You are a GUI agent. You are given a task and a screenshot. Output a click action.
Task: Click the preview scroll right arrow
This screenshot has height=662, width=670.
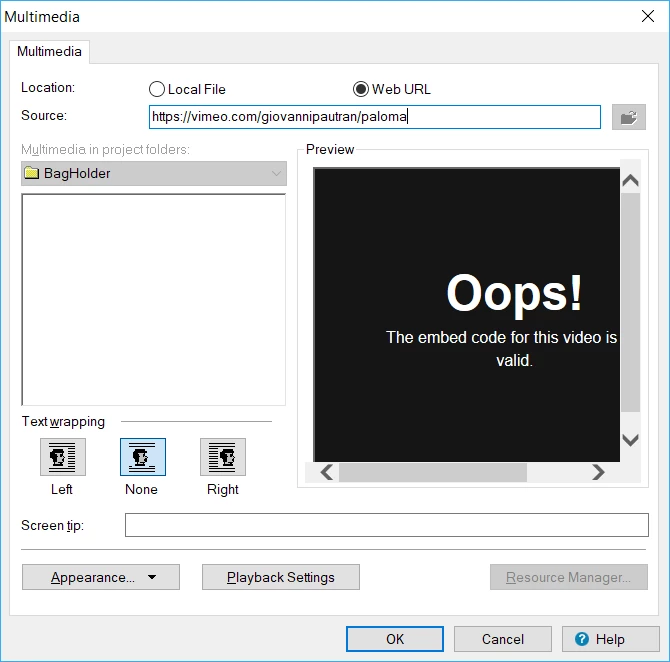[x=598, y=472]
